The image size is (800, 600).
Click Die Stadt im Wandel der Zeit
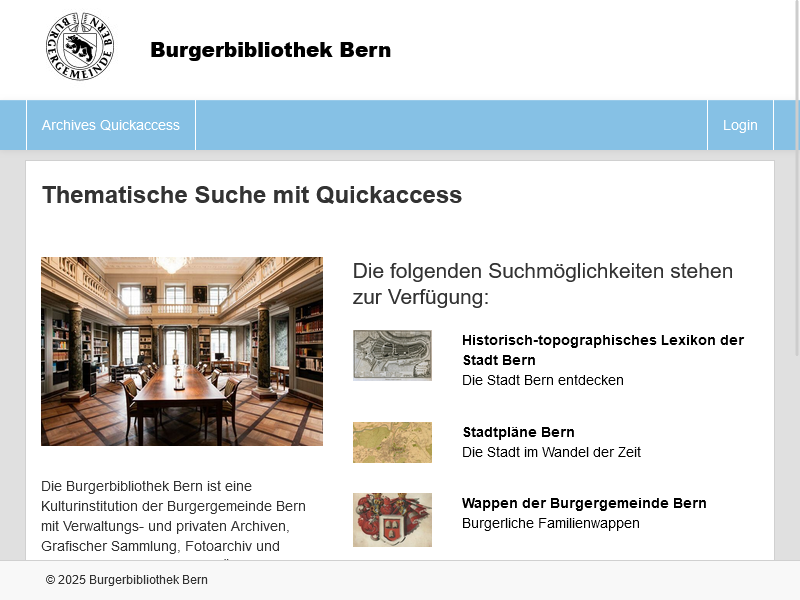[550, 452]
